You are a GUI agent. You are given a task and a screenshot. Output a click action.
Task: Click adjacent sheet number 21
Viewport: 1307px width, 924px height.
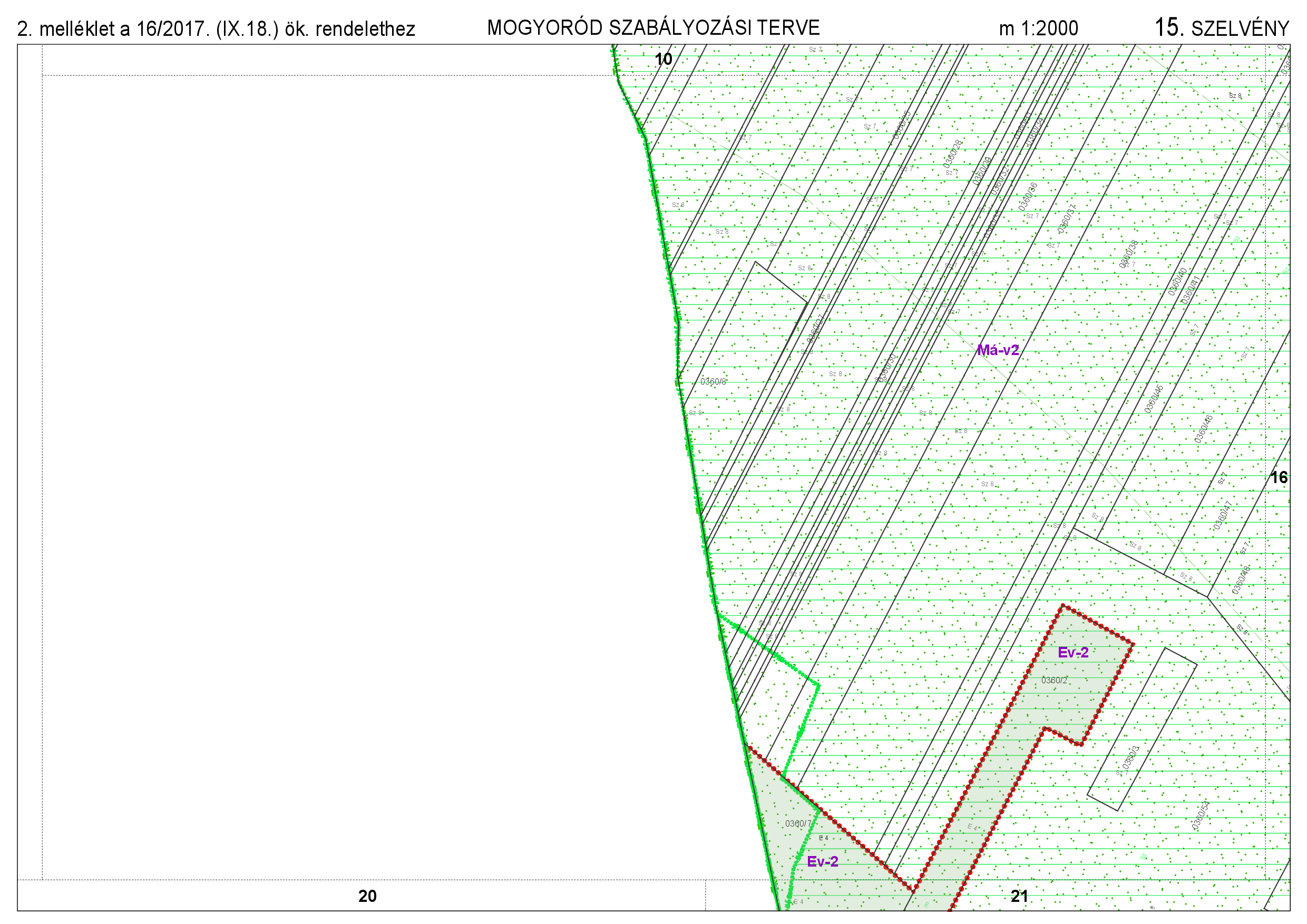coord(1019,896)
